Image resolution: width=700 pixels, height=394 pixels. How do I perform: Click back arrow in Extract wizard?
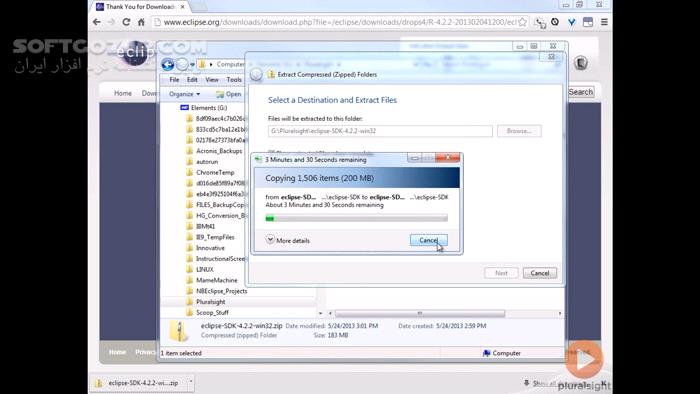256,75
